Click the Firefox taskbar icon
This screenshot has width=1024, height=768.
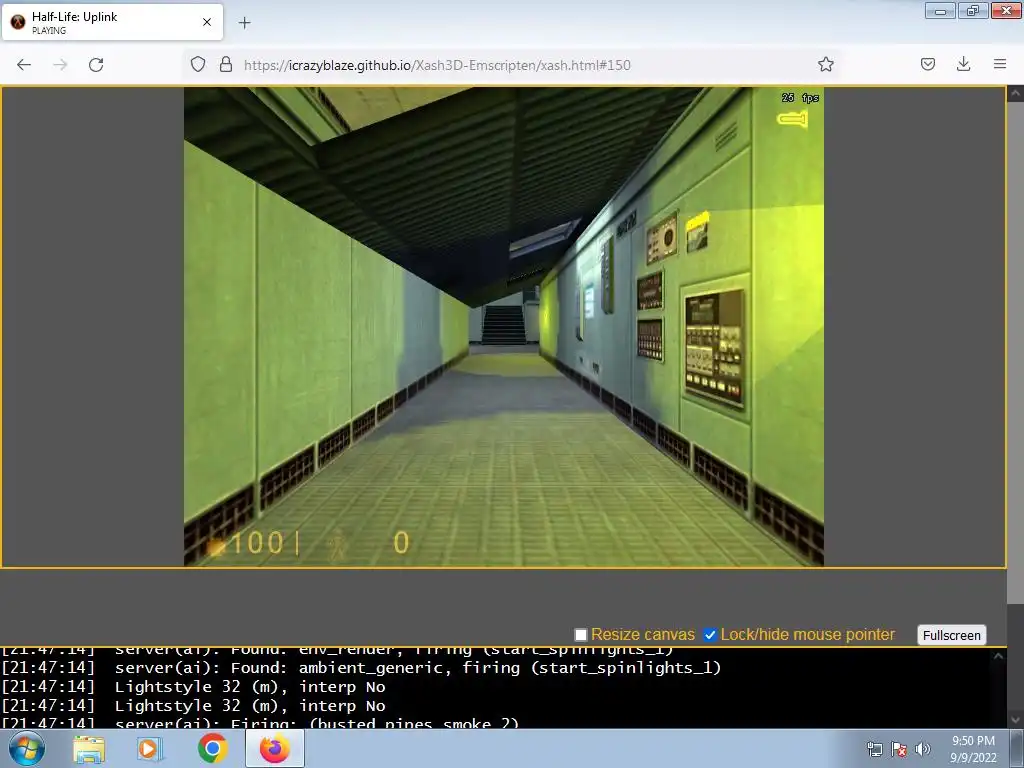[274, 748]
